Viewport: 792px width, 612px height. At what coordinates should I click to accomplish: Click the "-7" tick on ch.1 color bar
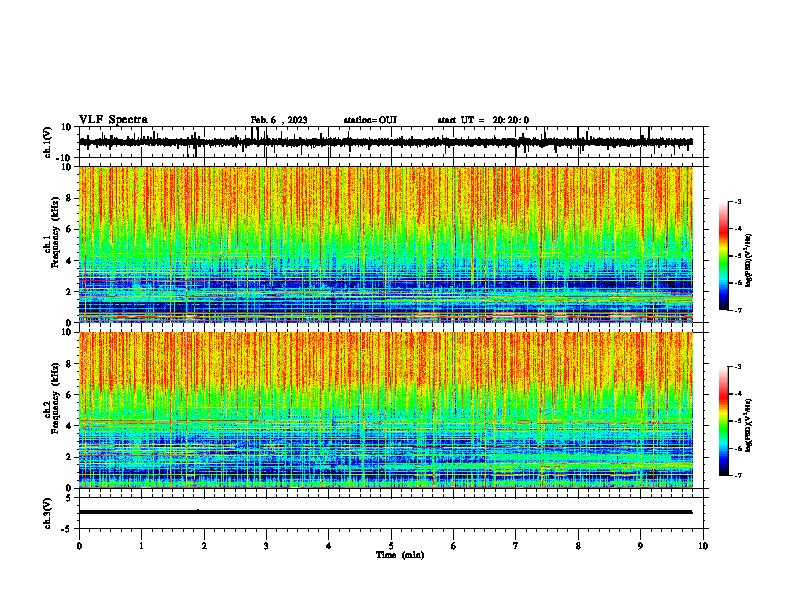738,310
